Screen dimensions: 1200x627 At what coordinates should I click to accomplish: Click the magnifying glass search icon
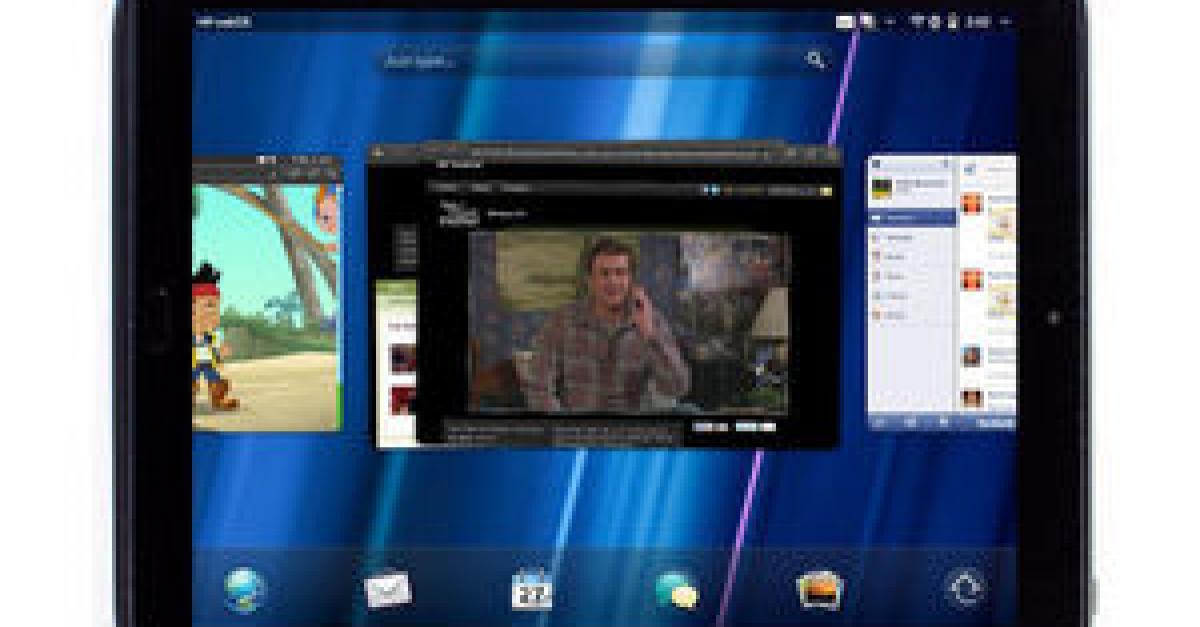point(815,60)
